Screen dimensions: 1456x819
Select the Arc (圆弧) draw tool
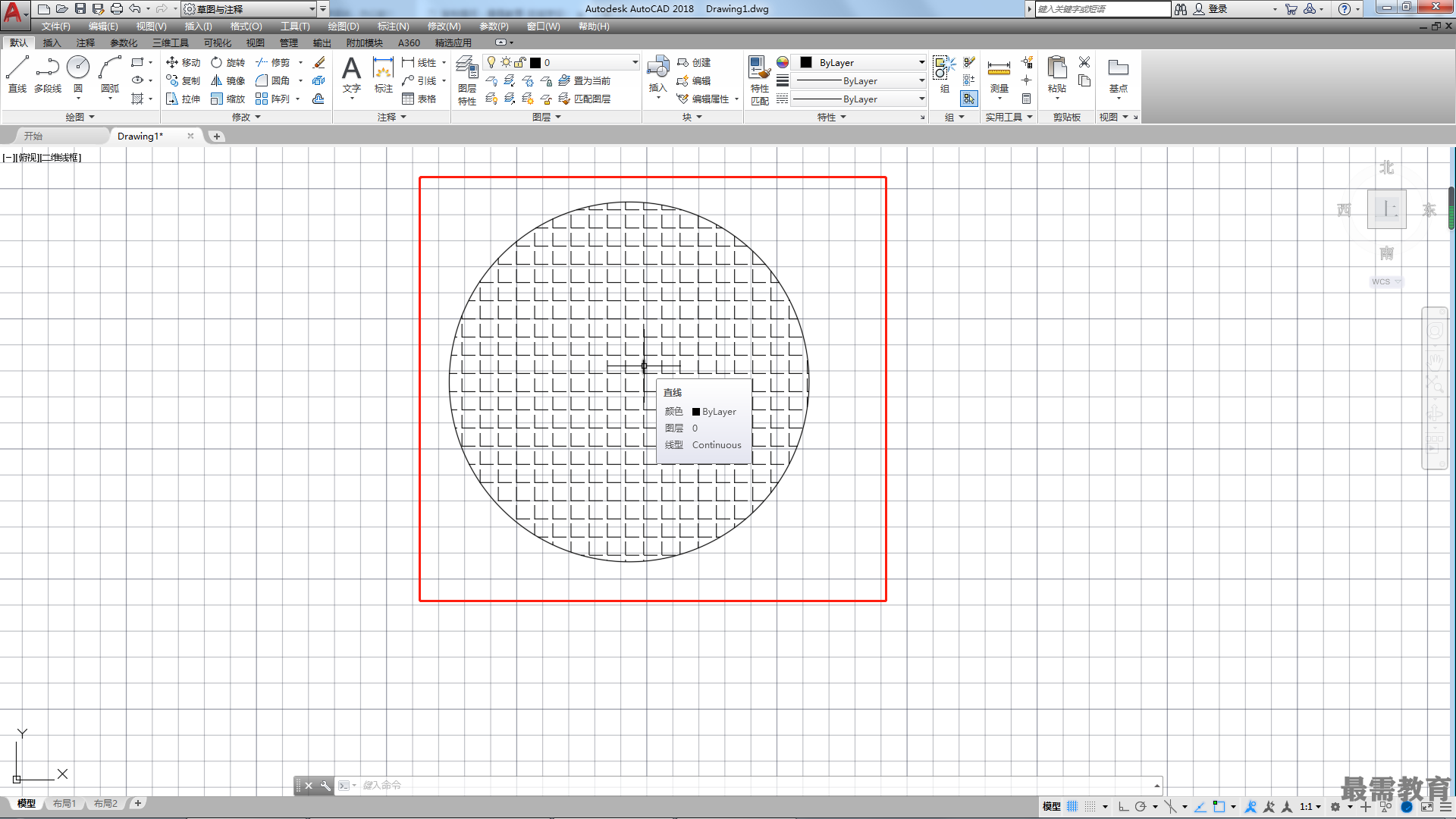click(110, 74)
